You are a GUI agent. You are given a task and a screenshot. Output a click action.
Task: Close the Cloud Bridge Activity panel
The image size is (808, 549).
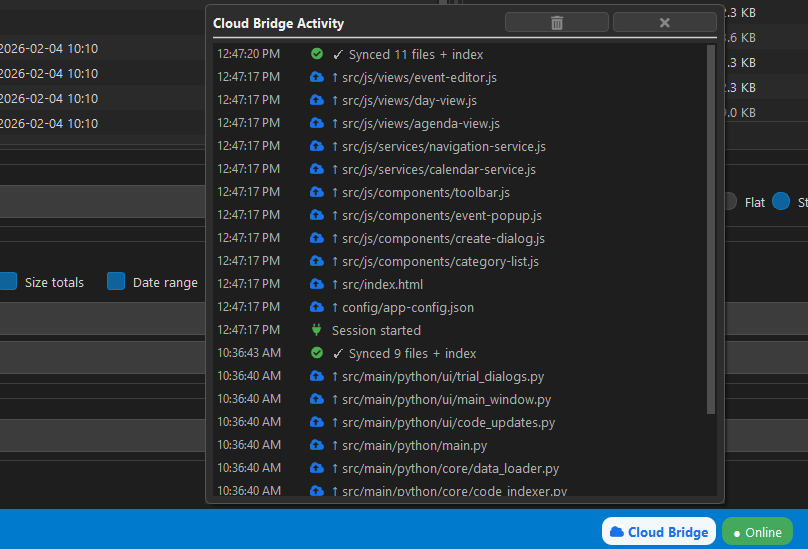pyautogui.click(x=664, y=23)
